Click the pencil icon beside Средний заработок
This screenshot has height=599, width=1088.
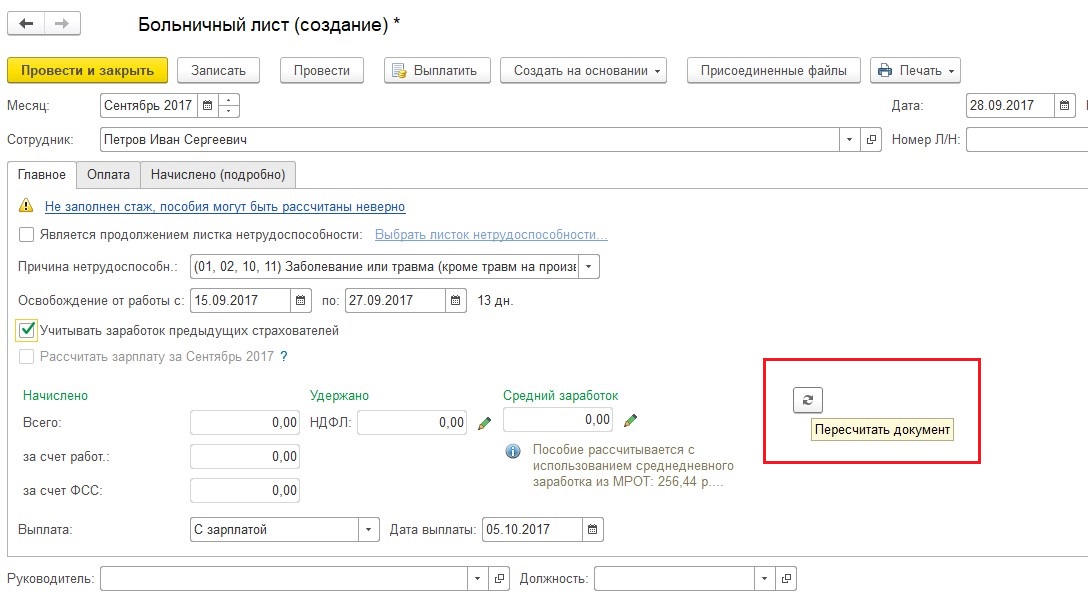pos(630,420)
